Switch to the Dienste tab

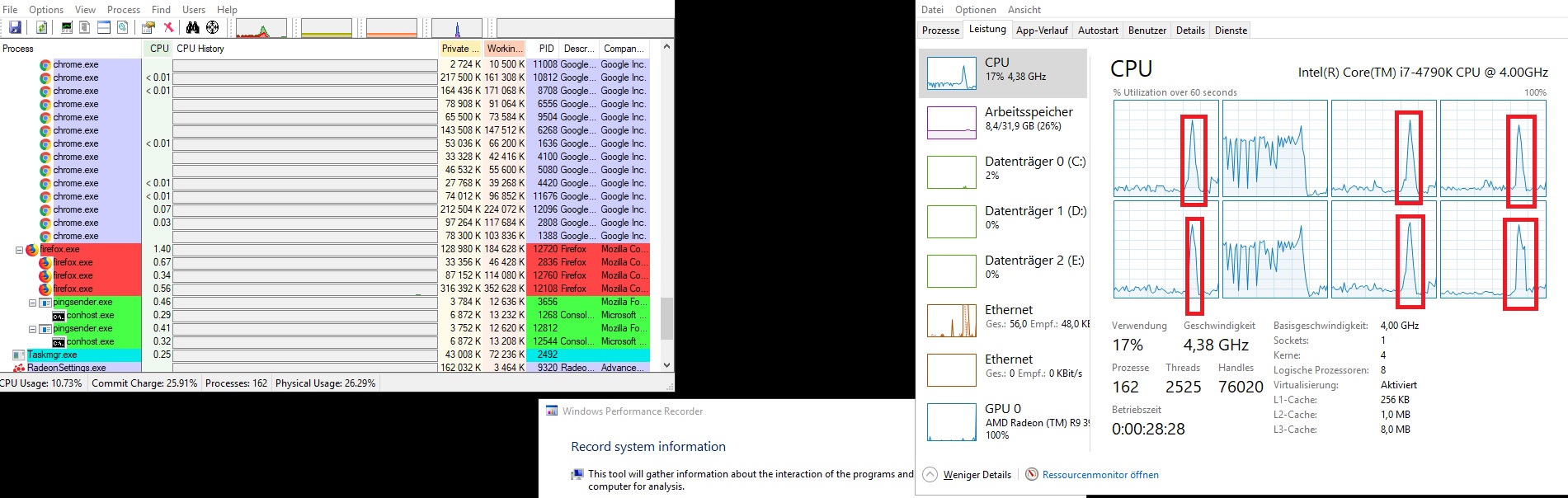coord(1231,31)
